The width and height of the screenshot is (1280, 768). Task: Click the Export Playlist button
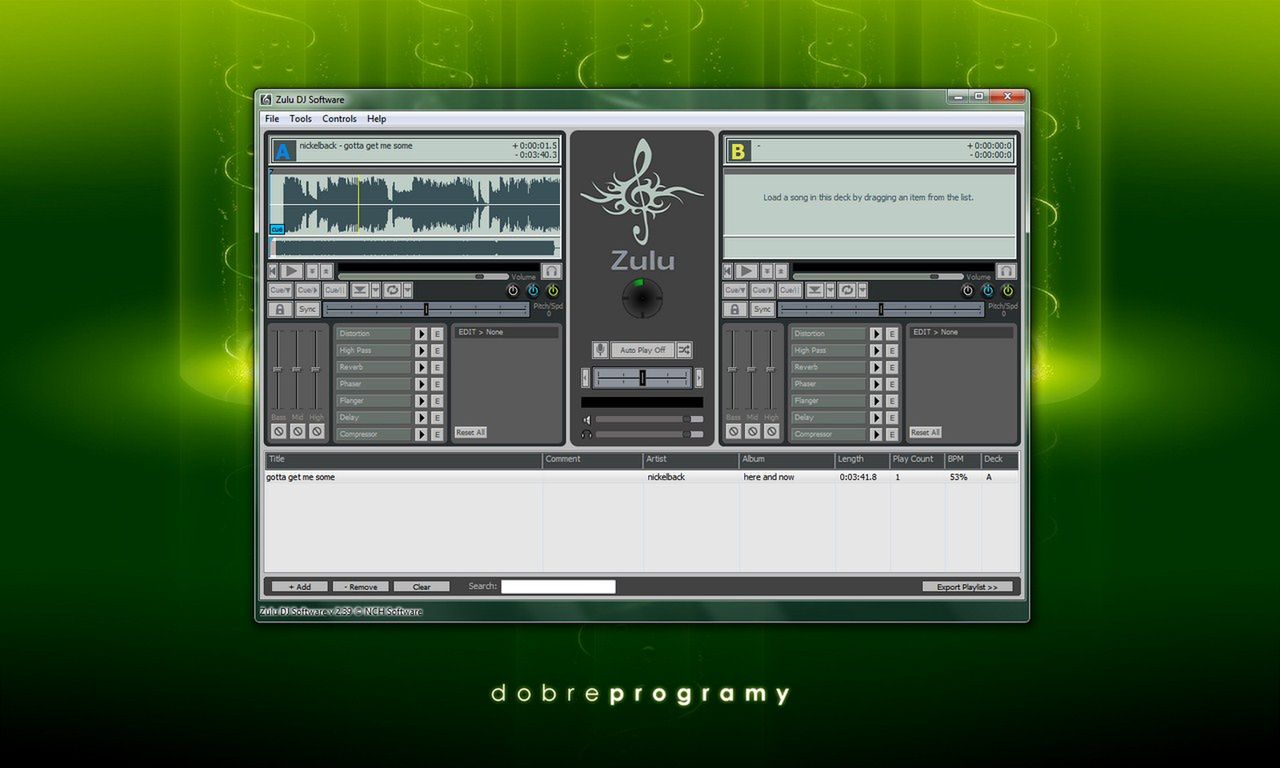click(967, 587)
